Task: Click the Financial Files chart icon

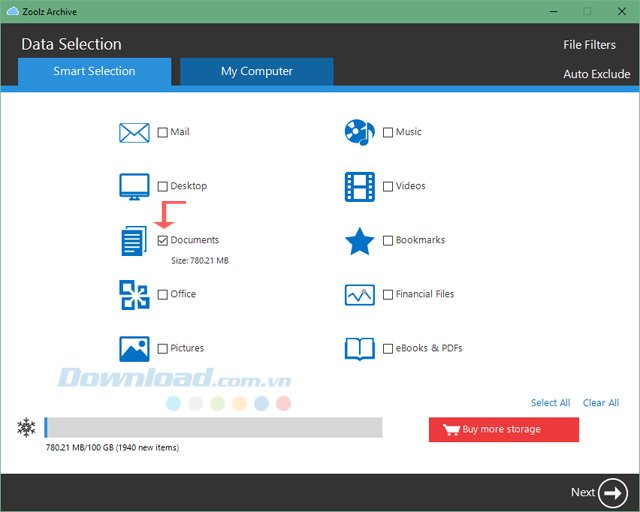Action: tap(359, 295)
